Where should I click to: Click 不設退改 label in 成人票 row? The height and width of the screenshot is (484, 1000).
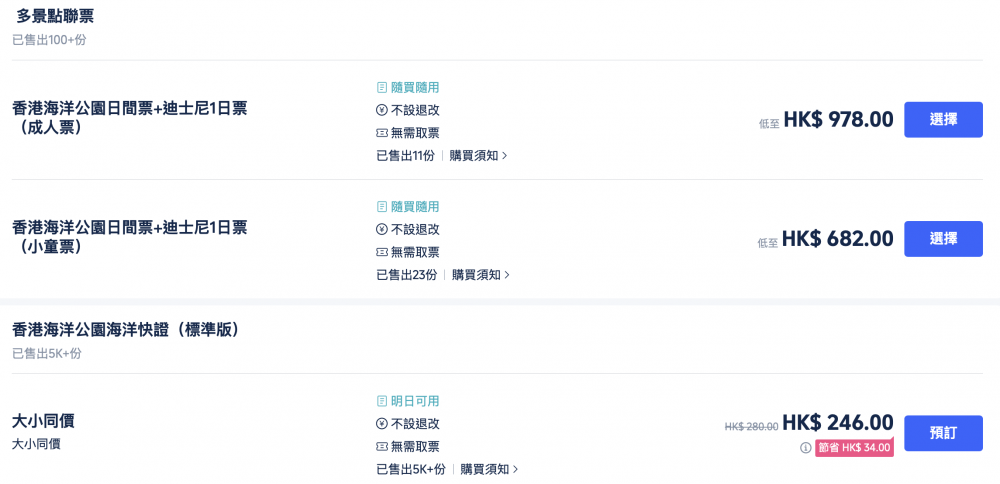[415, 110]
